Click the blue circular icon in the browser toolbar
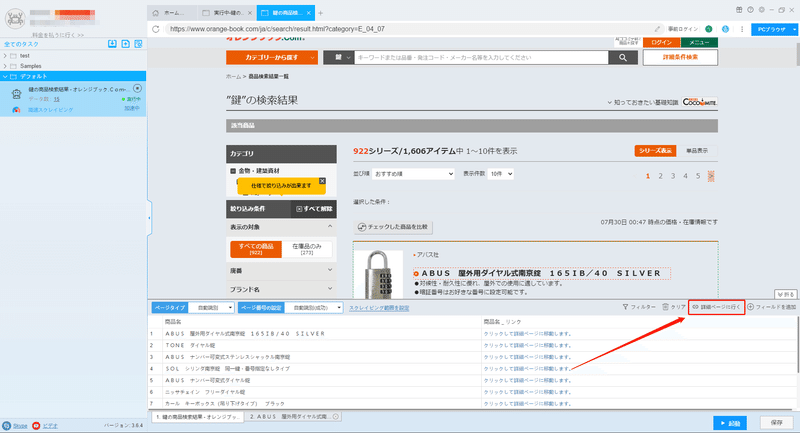 (725, 29)
